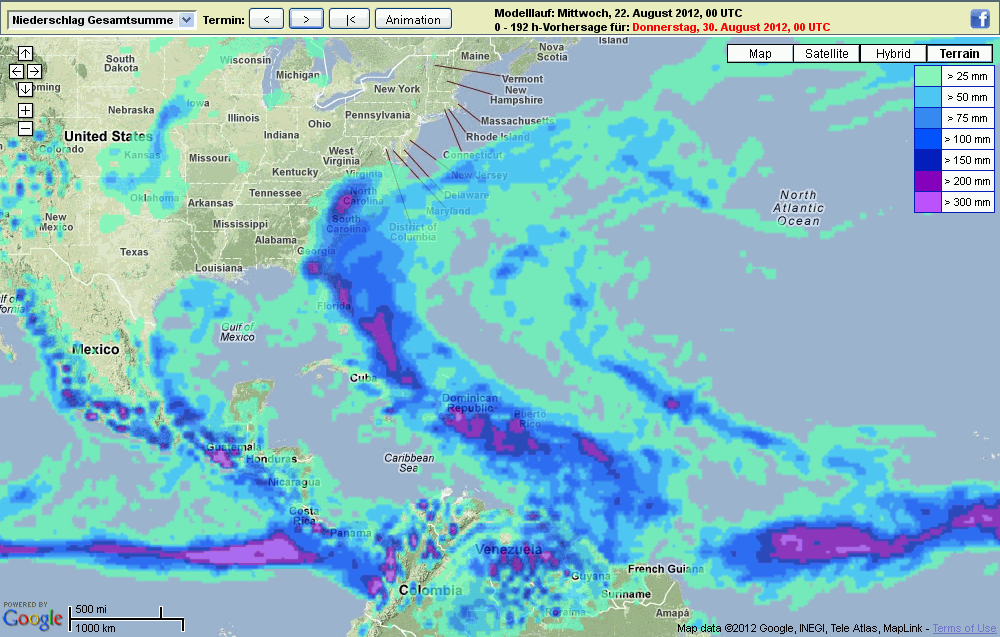Click the Guatemala label
The image size is (1000, 637).
[x=234, y=447]
